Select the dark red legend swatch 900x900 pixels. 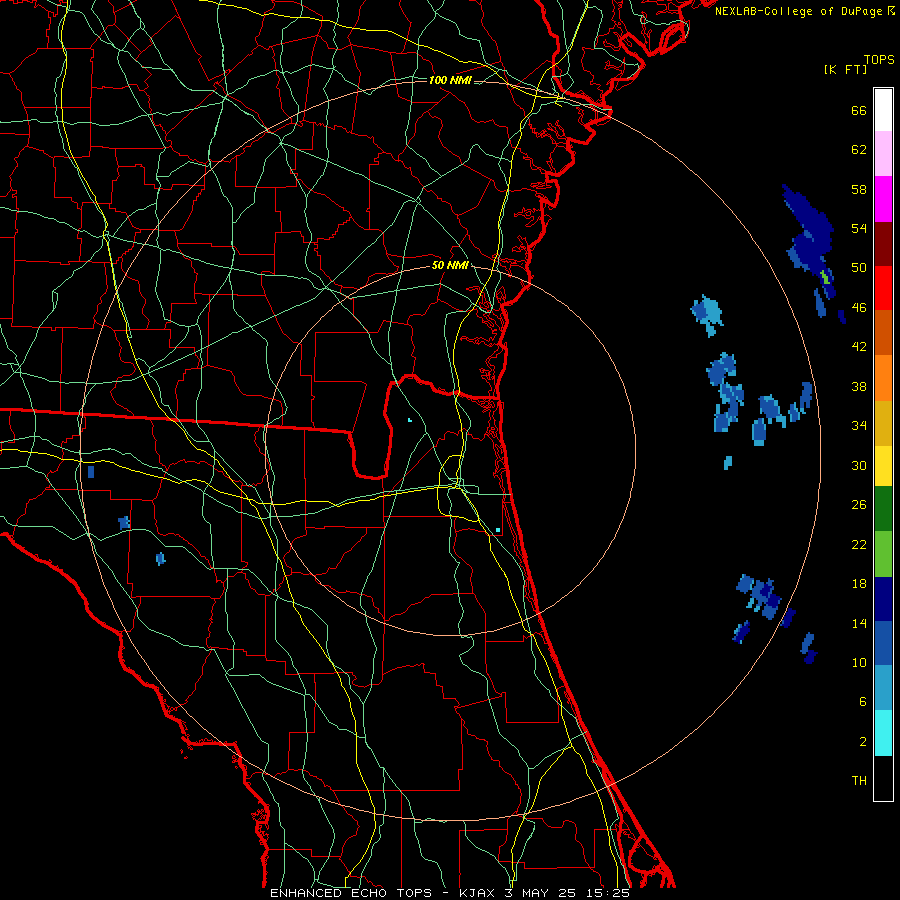883,243
